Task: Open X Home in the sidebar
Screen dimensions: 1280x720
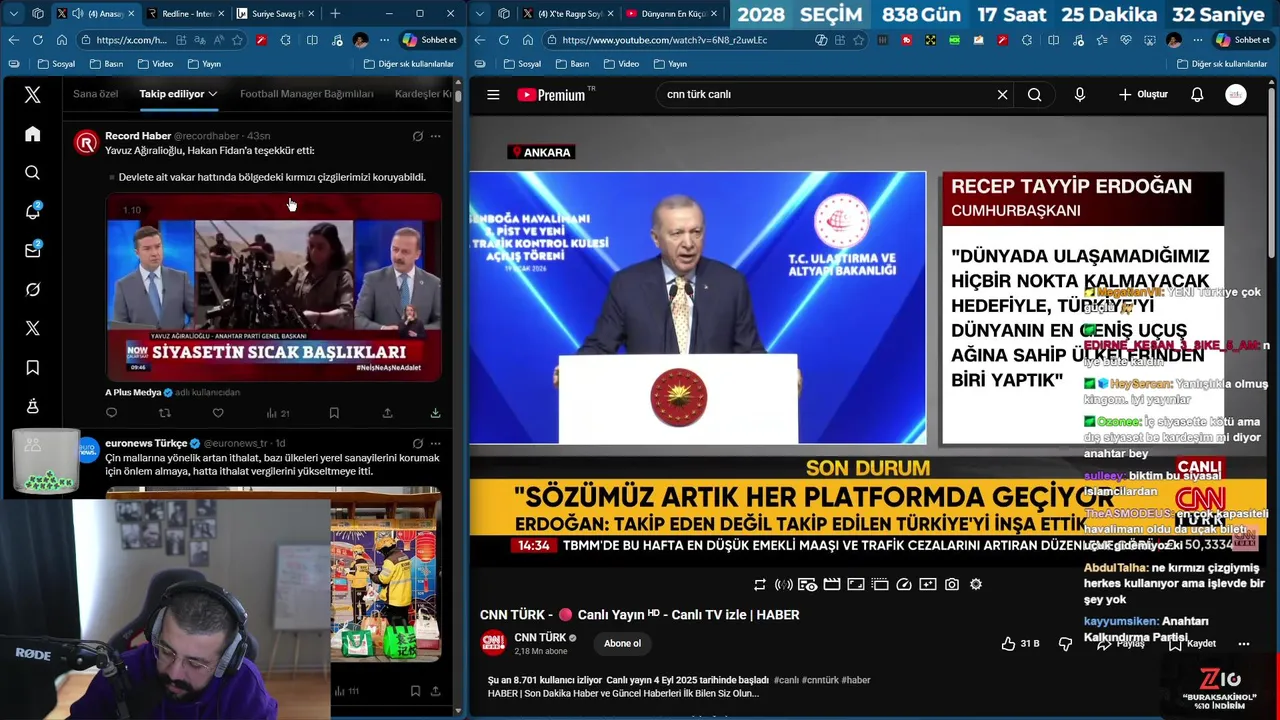Action: click(33, 134)
